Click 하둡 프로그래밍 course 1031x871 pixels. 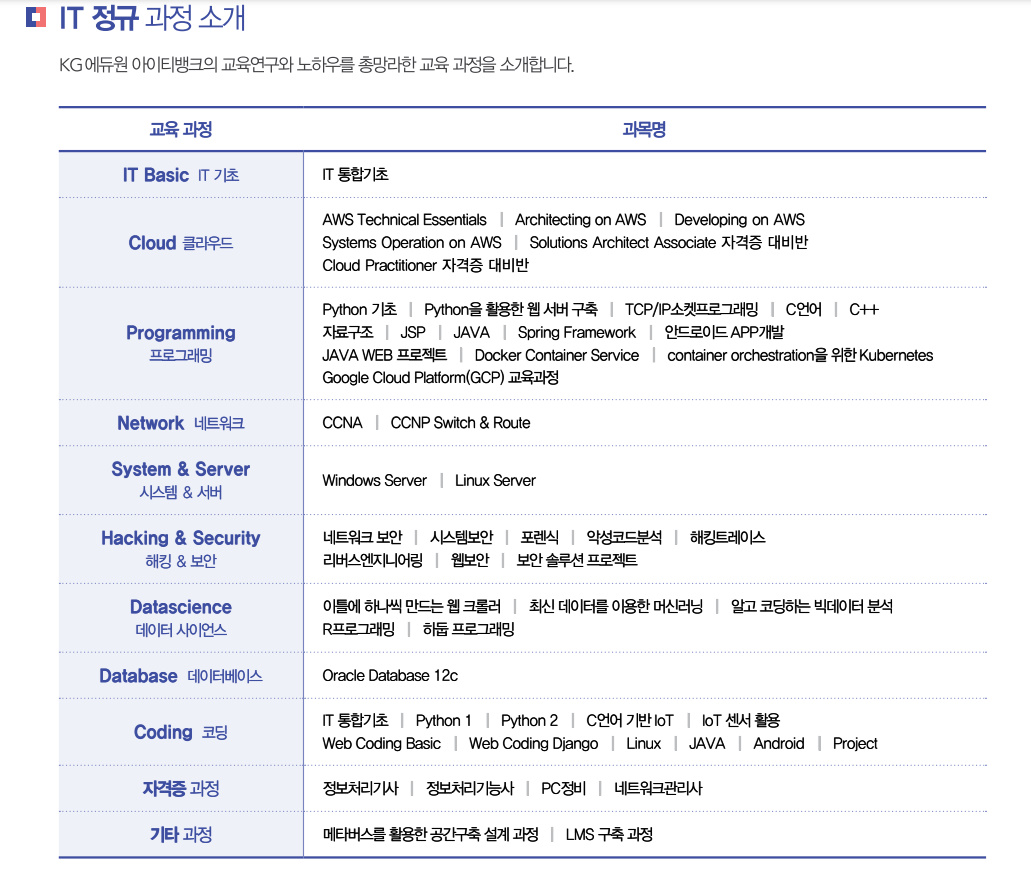468,630
